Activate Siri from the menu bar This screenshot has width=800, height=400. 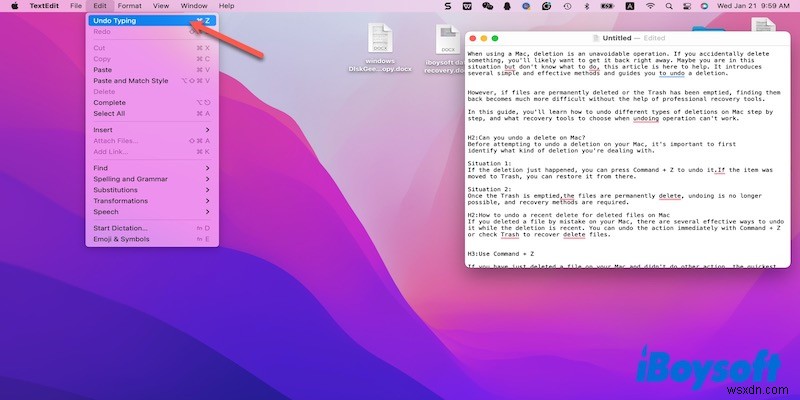[705, 6]
